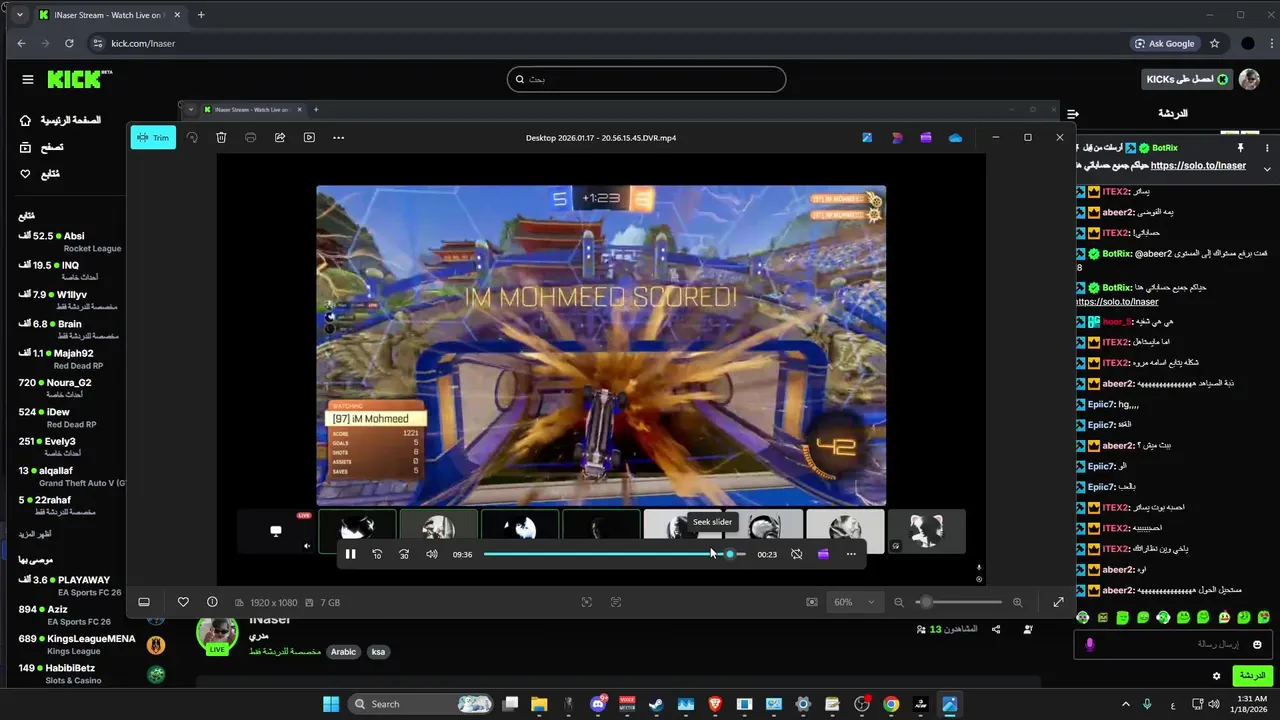Open the emoji picker in chat

click(x=1257, y=645)
